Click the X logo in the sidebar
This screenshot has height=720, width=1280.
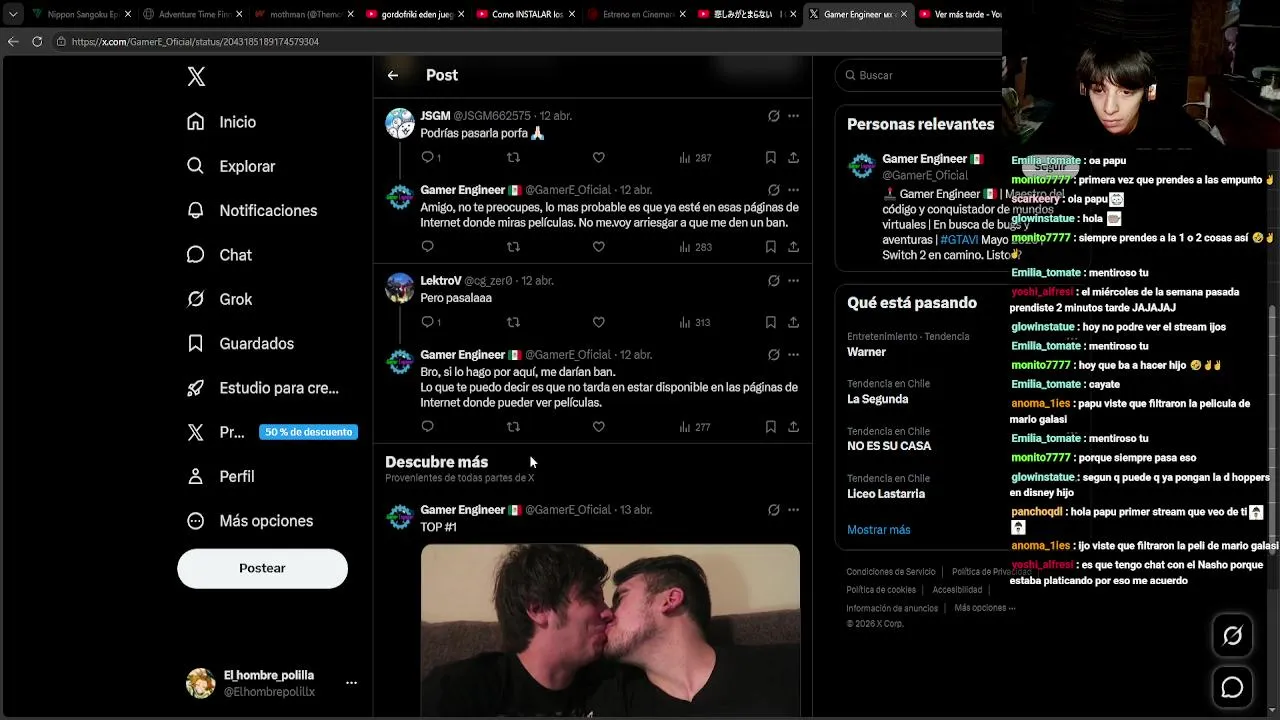click(x=196, y=77)
